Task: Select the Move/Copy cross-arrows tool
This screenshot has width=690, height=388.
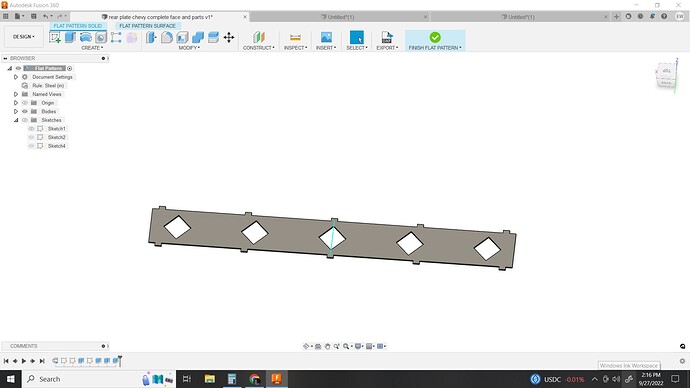Action: coord(229,37)
